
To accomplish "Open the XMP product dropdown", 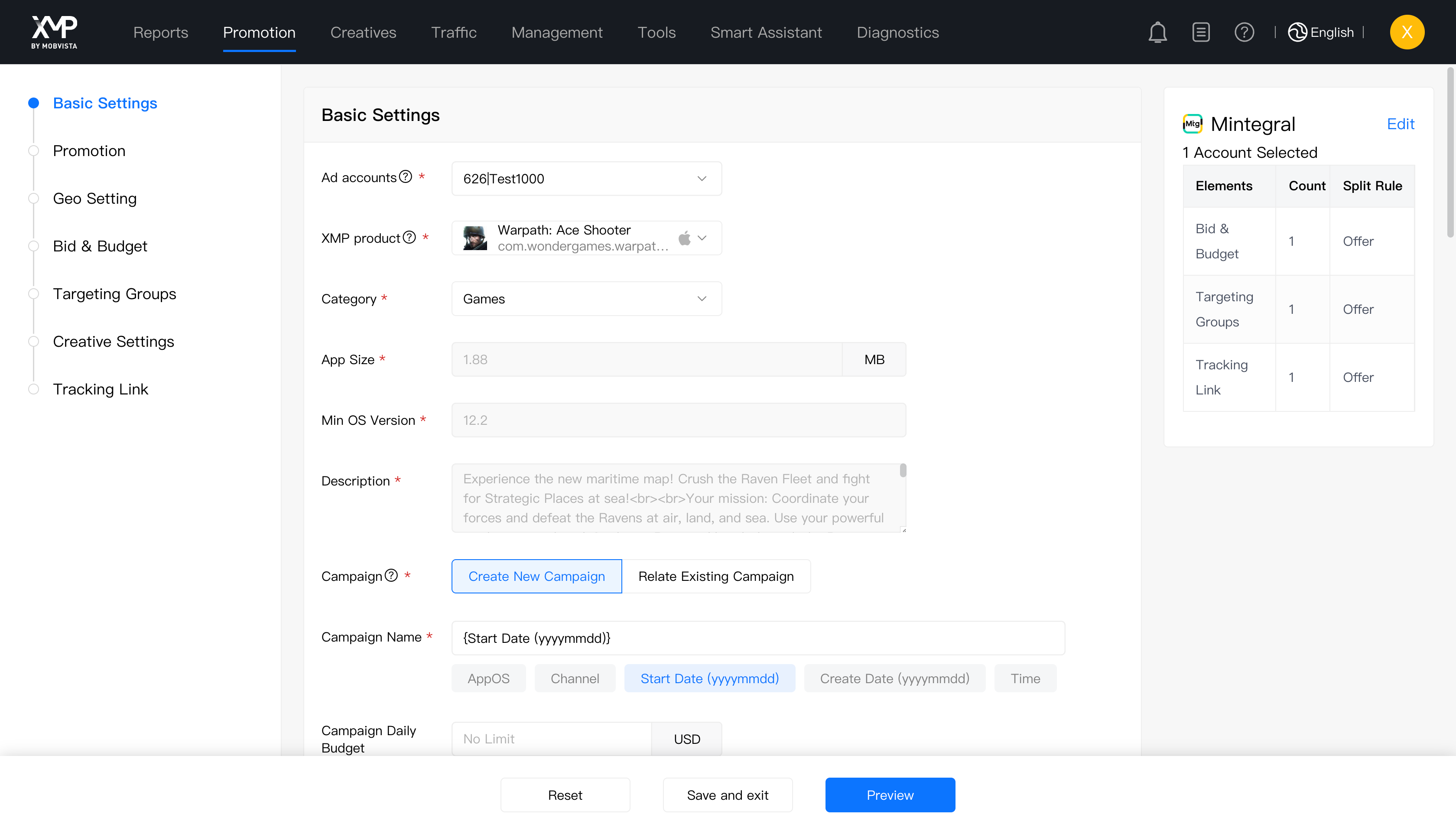I will tap(586, 238).
